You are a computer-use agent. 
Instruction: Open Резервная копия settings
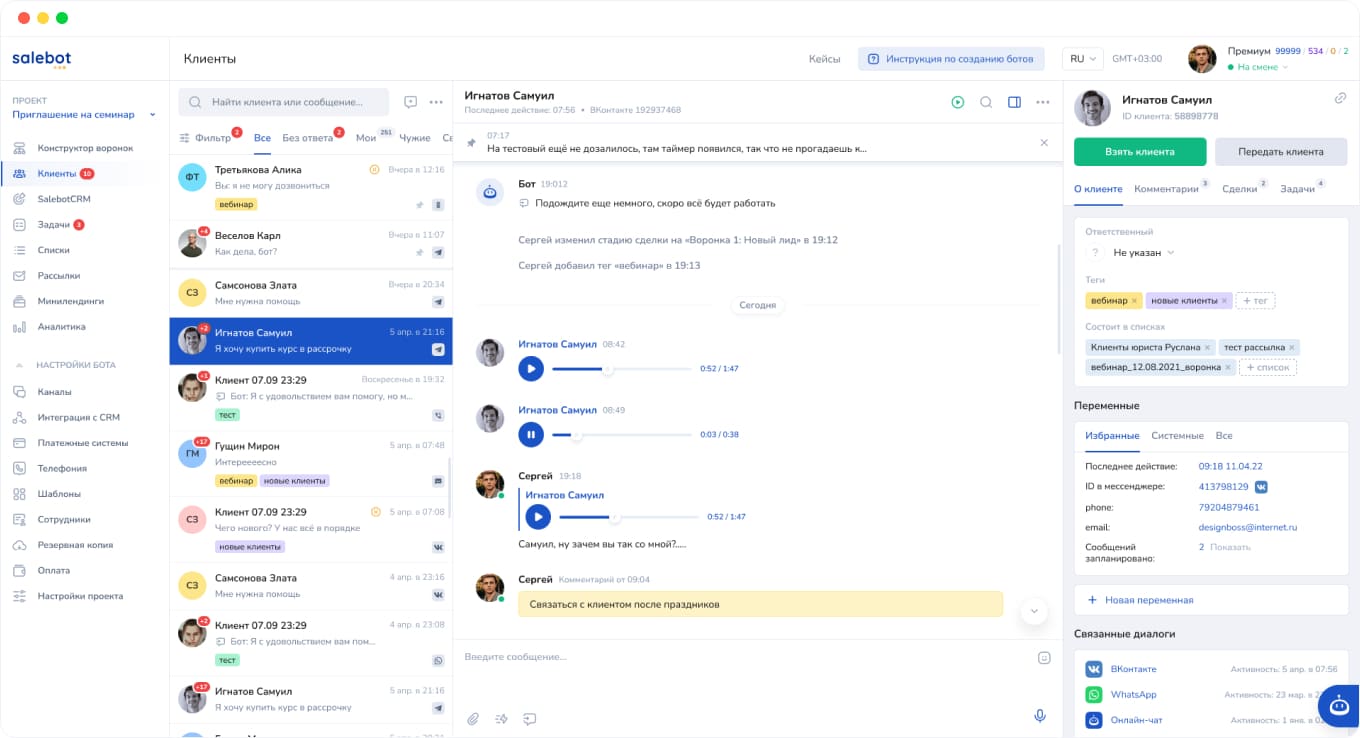tap(75, 545)
